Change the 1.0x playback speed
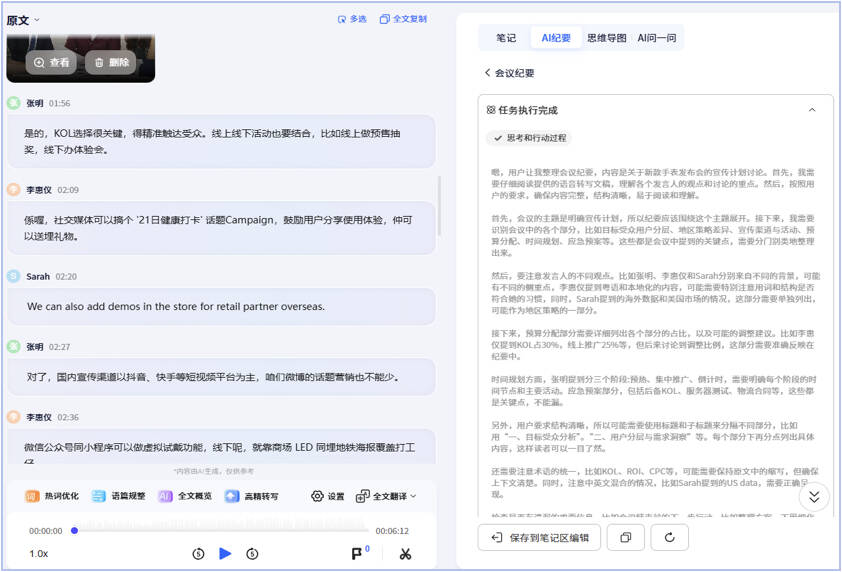The image size is (842, 572). (38, 553)
